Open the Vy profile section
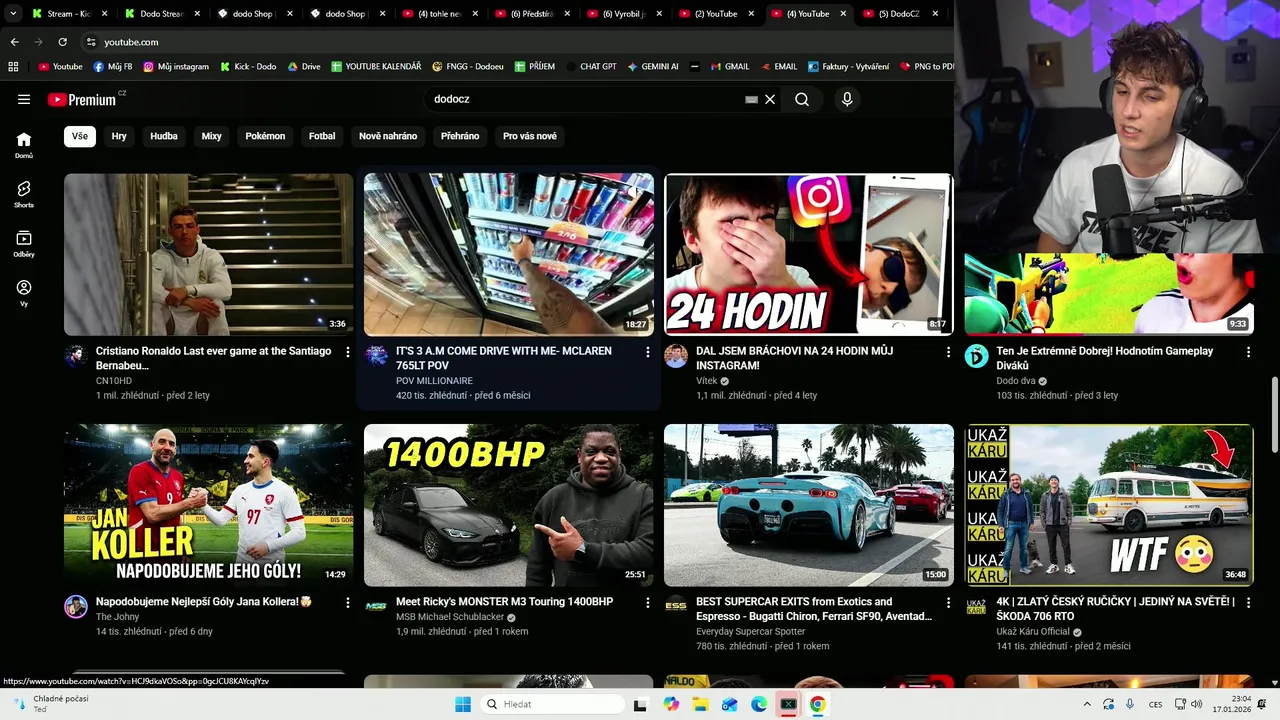This screenshot has width=1280, height=720. (x=24, y=293)
